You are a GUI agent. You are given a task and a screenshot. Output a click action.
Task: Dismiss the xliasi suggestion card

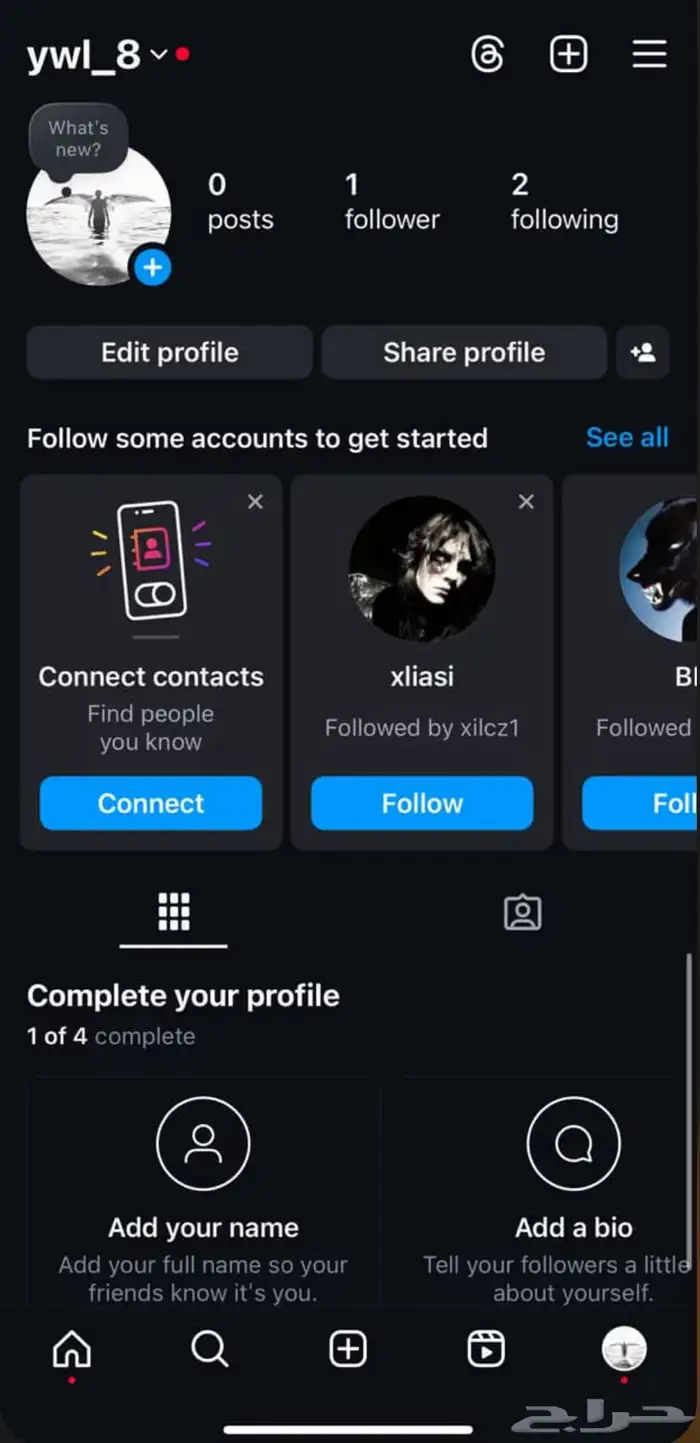pos(526,502)
